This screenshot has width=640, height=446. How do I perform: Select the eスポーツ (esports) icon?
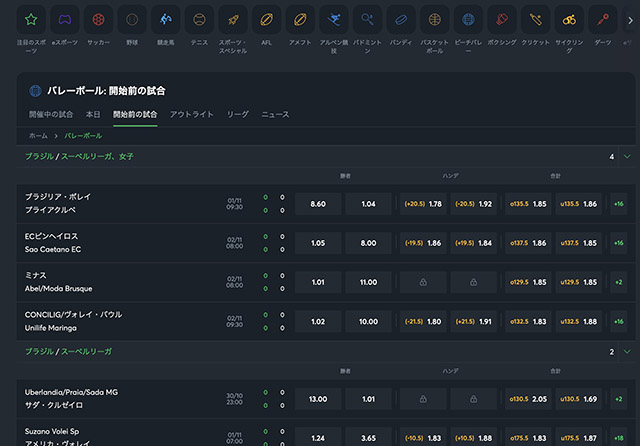point(62,19)
